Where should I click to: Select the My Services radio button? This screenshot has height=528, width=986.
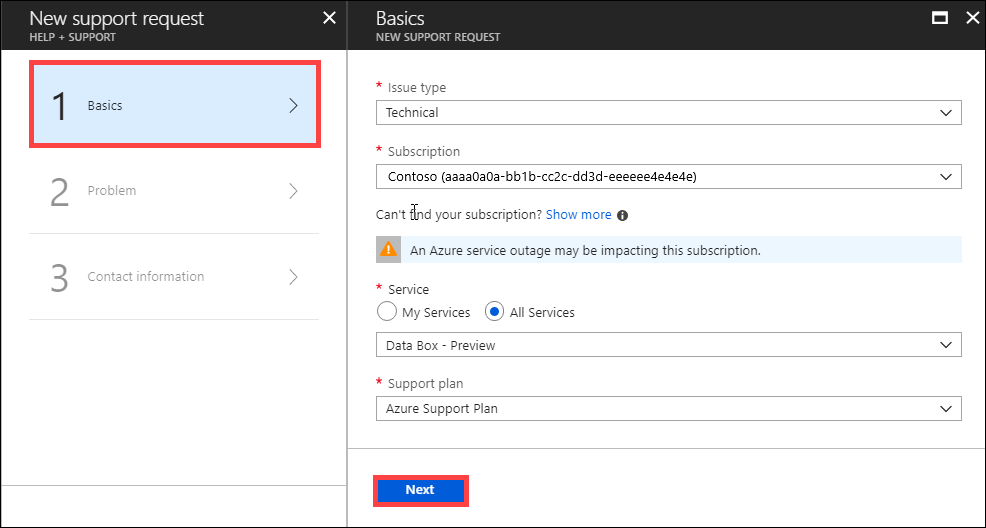(x=387, y=312)
